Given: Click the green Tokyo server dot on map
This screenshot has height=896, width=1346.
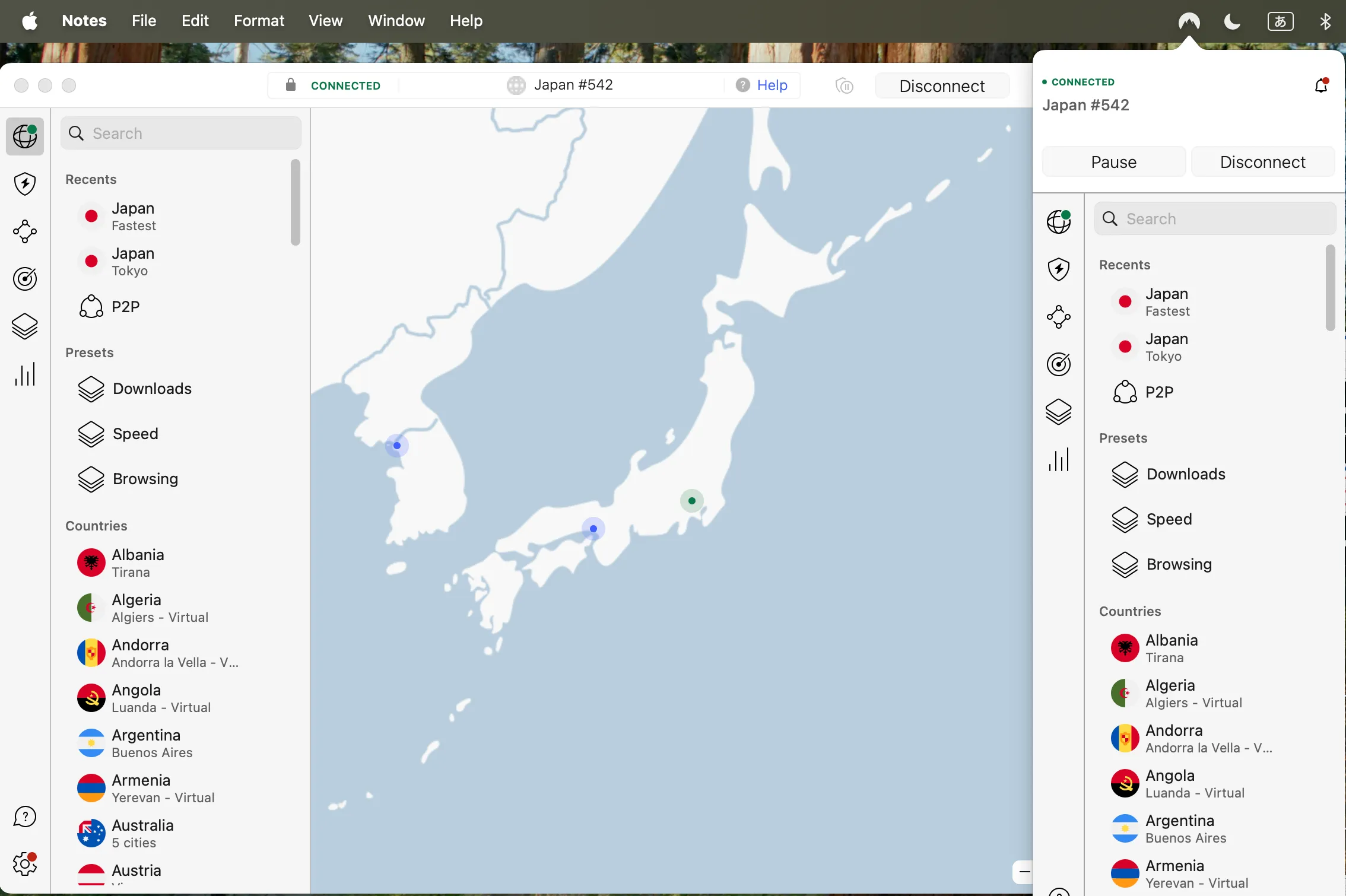Looking at the screenshot, I should [691, 501].
